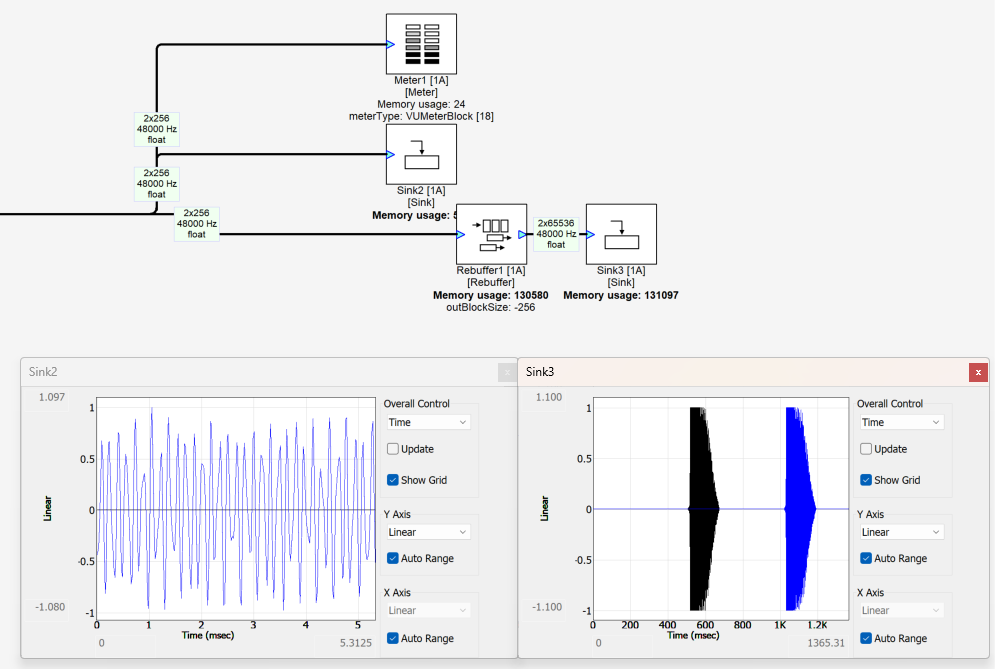This screenshot has height=669, width=995.
Task: Open Overall Control dropdown in Sink2
Action: (x=428, y=422)
